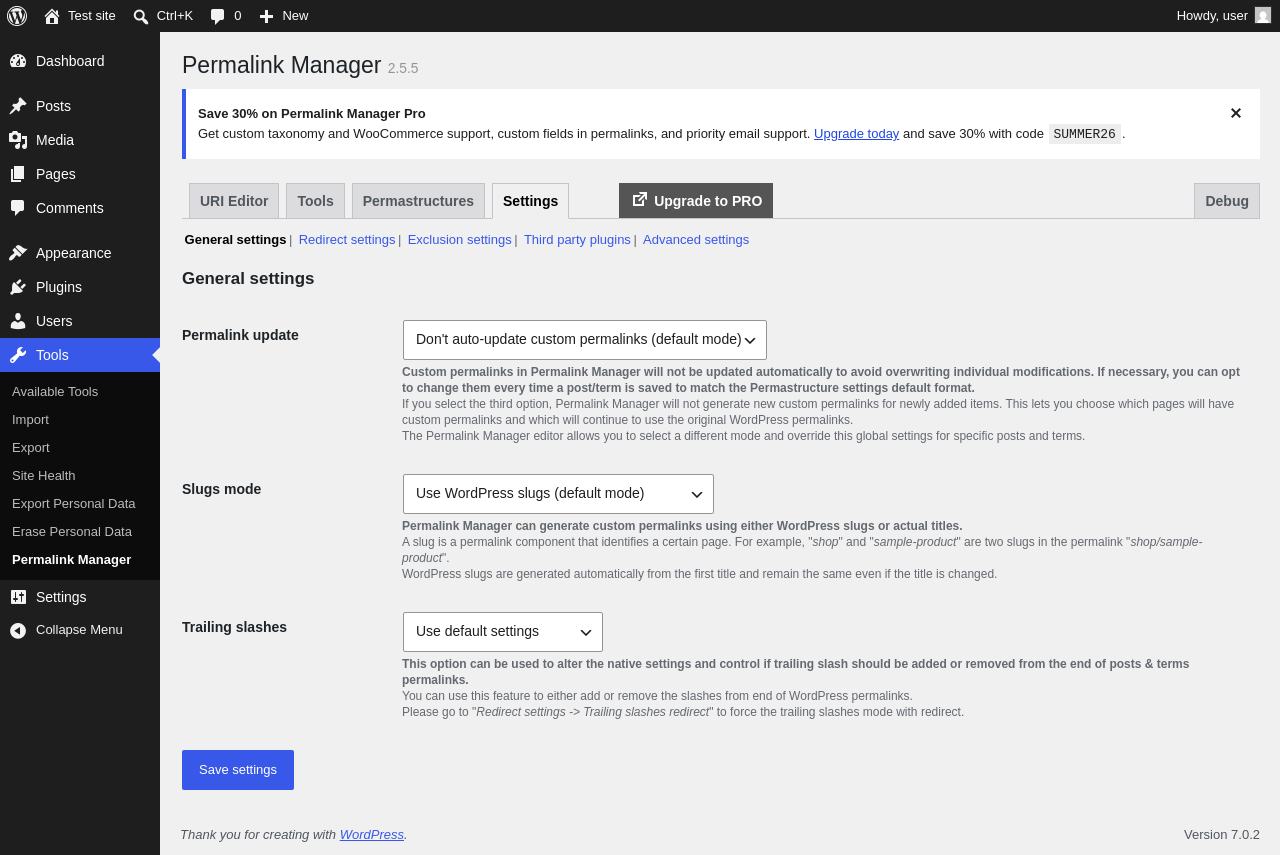Screen dimensions: 1280x855
Task: Click the Plugins plug icon
Action: [x=18, y=287]
